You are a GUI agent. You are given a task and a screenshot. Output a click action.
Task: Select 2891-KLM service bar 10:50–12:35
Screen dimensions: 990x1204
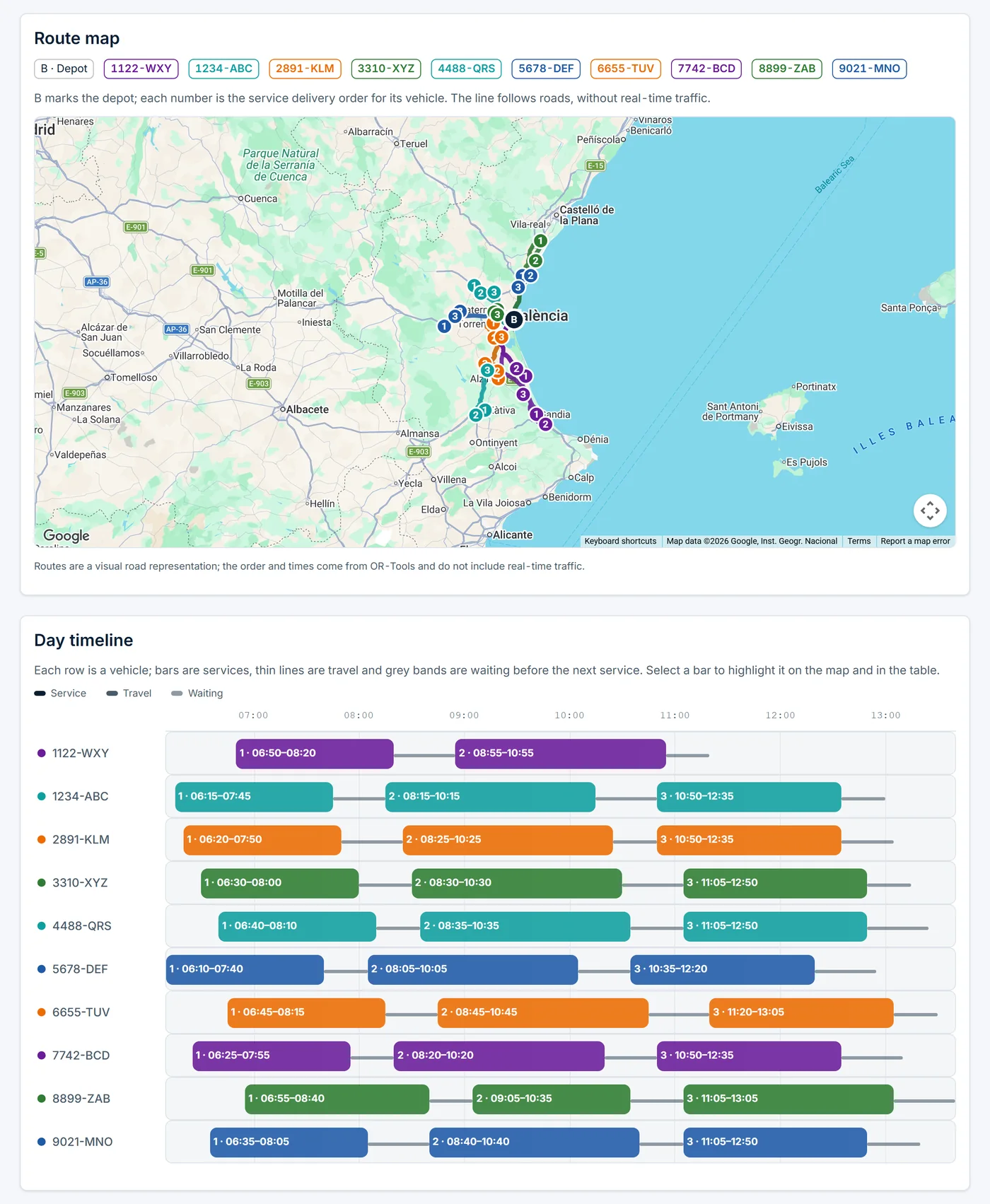click(x=749, y=840)
